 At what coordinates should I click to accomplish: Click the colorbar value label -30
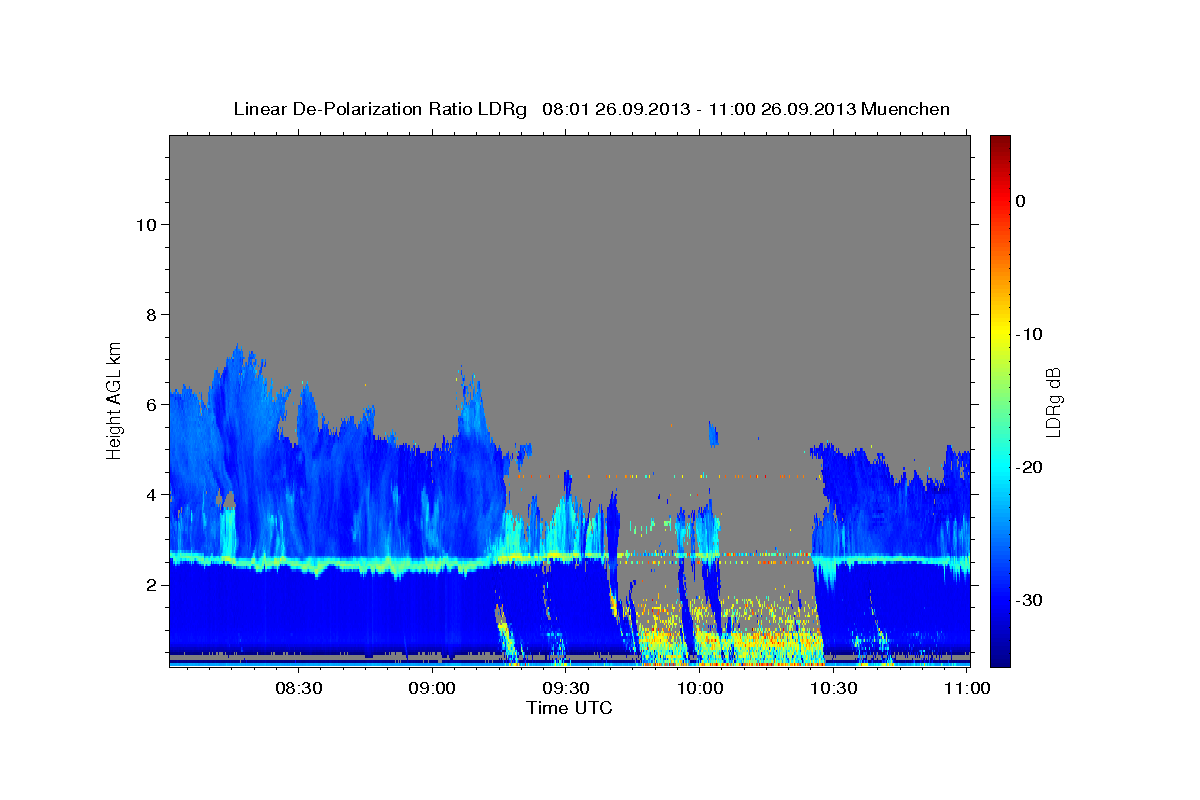(1029, 600)
